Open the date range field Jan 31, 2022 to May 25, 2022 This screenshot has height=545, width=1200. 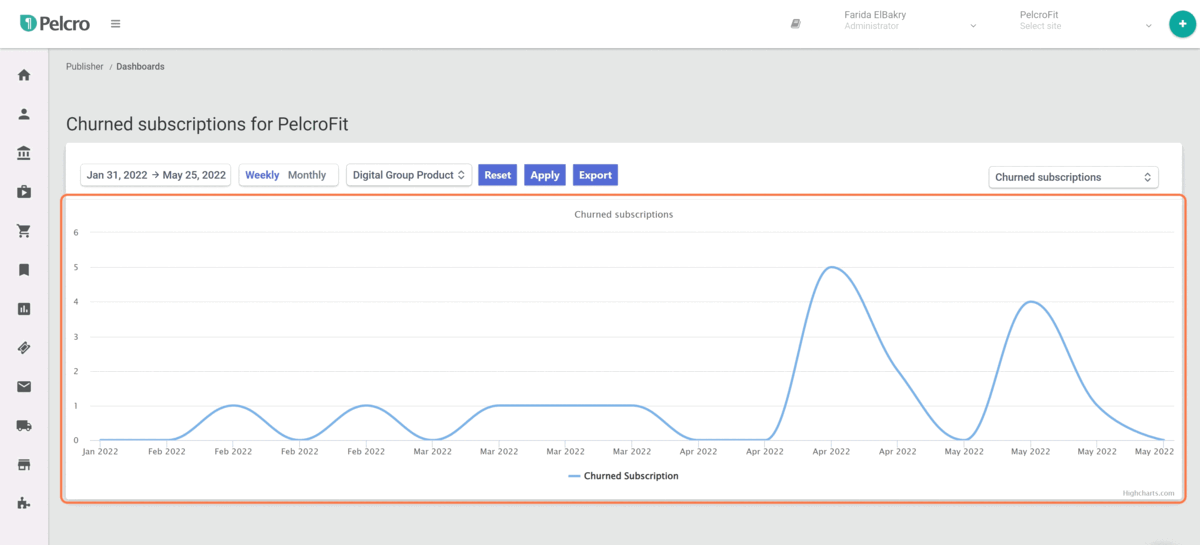(156, 175)
